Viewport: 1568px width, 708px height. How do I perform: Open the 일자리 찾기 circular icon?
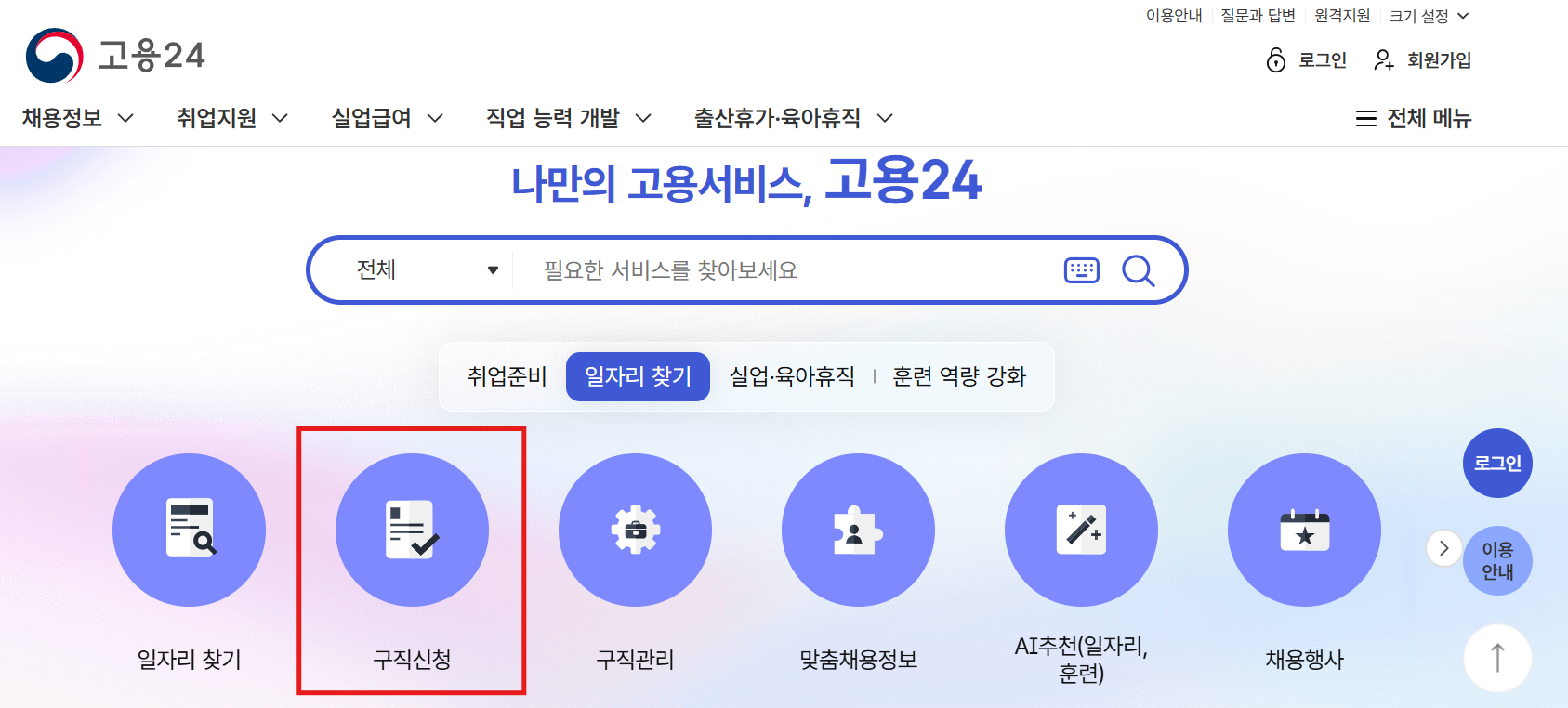pos(190,530)
